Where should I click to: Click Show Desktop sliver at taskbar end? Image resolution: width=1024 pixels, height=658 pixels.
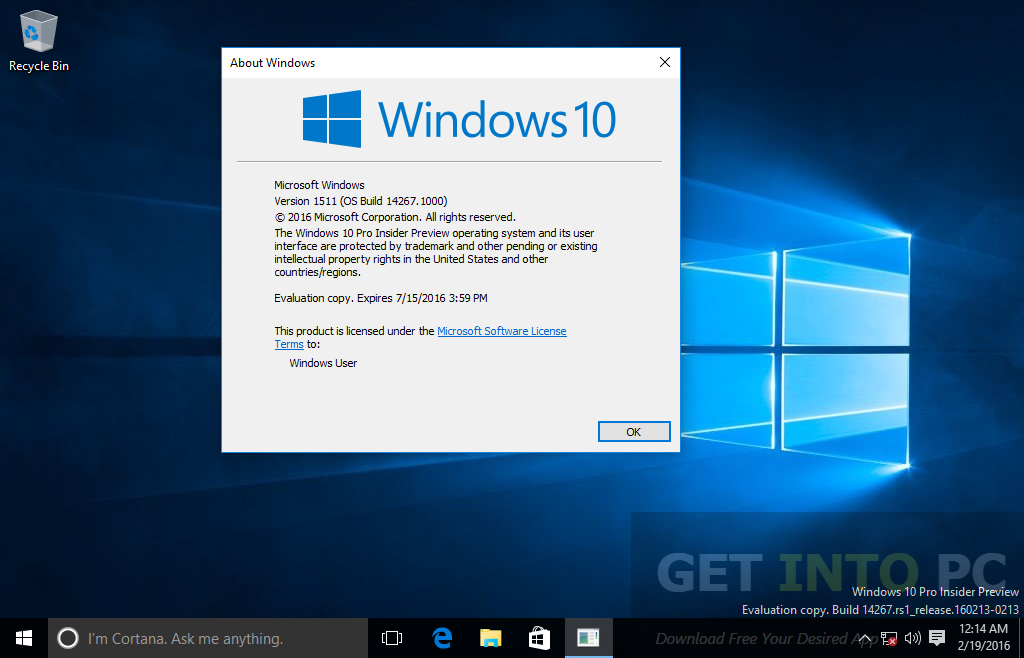tap(1021, 638)
